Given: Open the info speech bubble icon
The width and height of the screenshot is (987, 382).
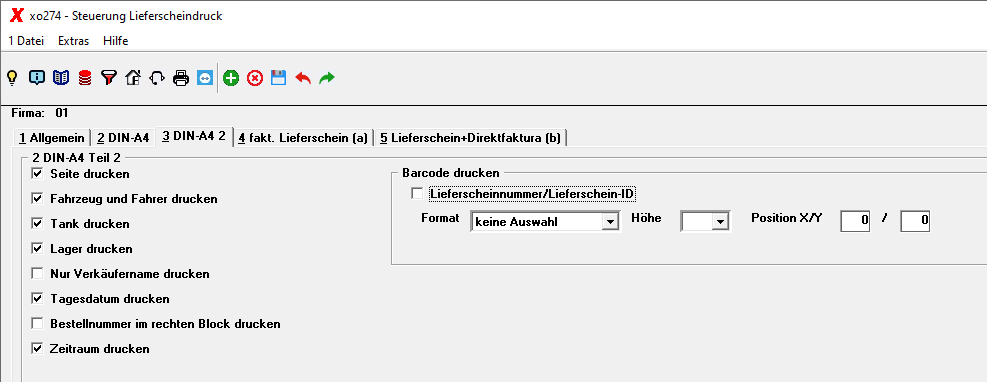Looking at the screenshot, I should coord(37,78).
